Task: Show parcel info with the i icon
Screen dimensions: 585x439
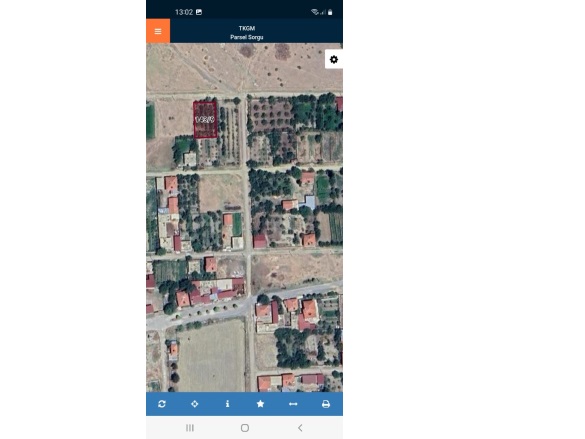Action: [228, 404]
